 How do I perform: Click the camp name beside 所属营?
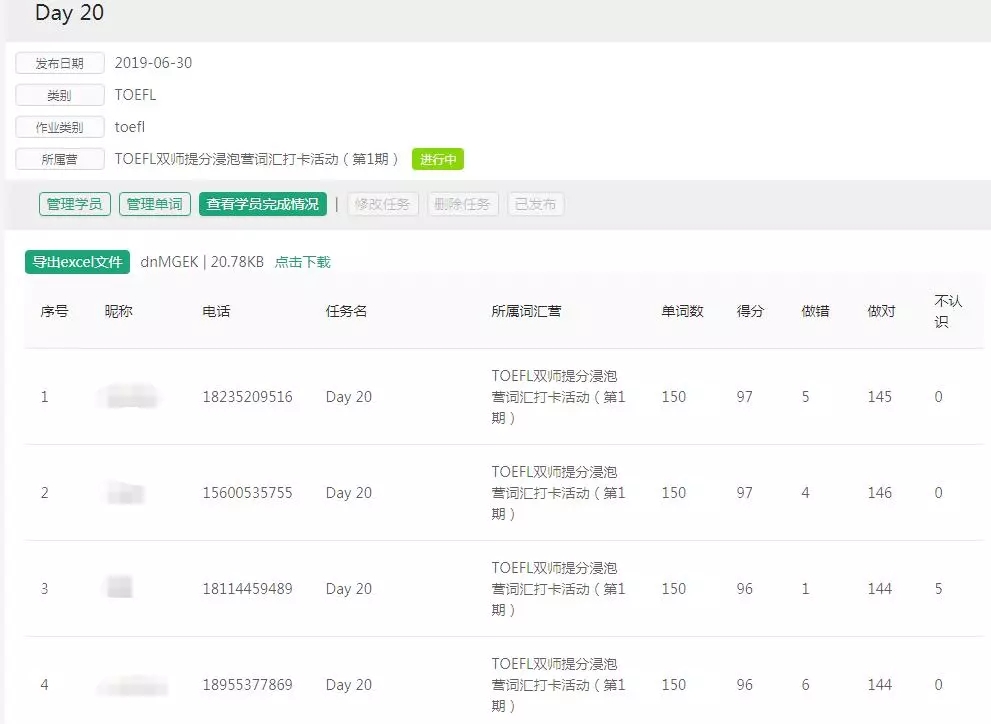pos(257,159)
